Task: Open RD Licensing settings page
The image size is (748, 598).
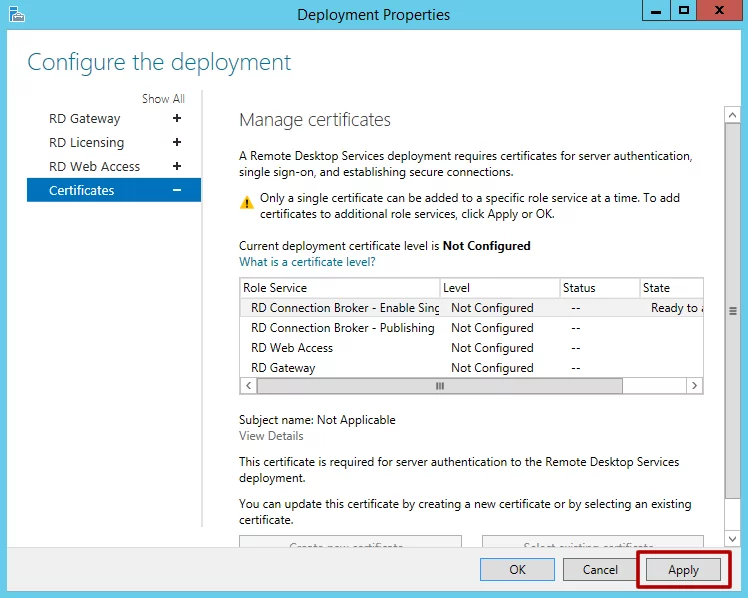Action: point(87,143)
